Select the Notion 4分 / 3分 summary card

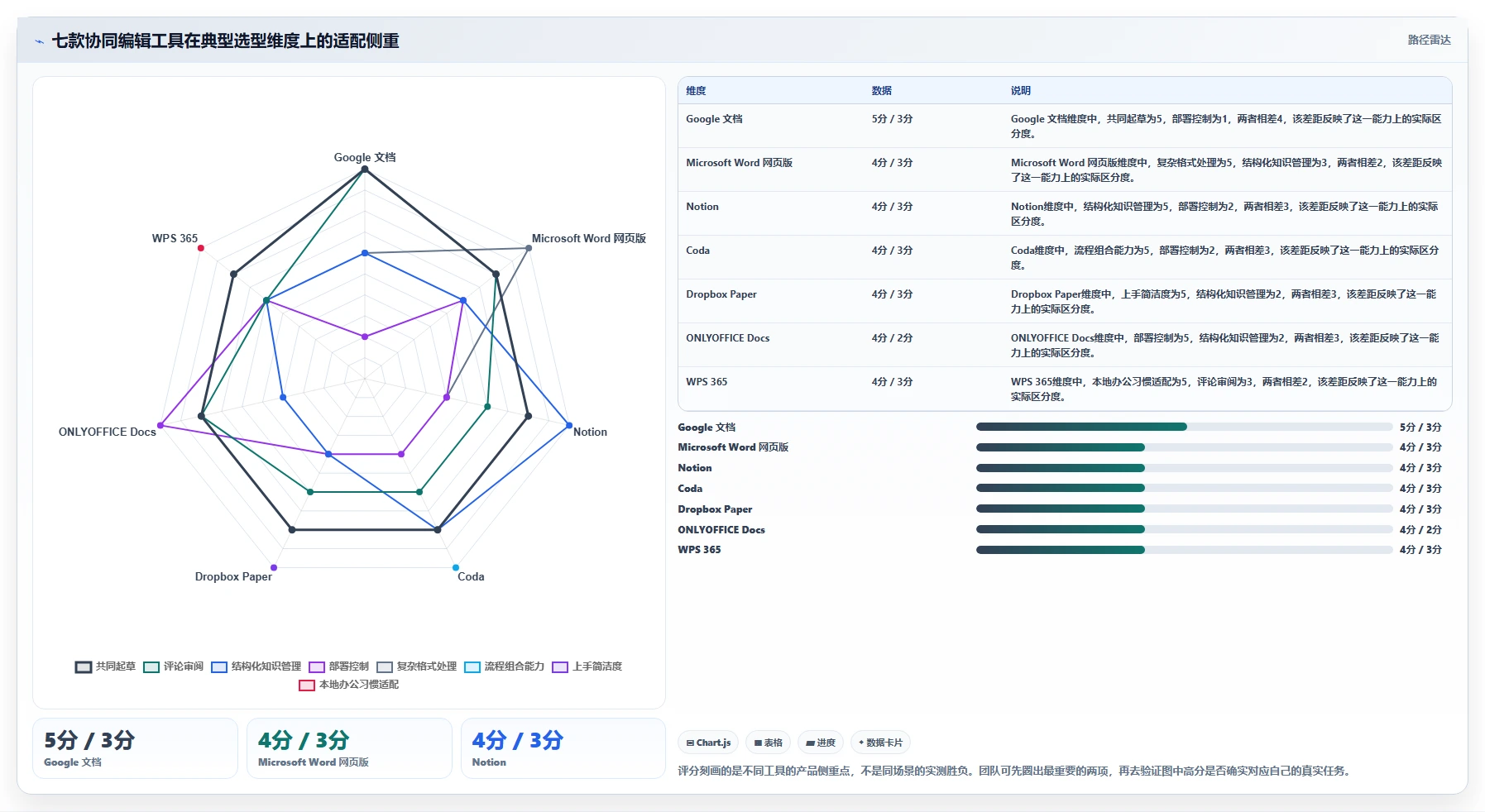tap(563, 748)
